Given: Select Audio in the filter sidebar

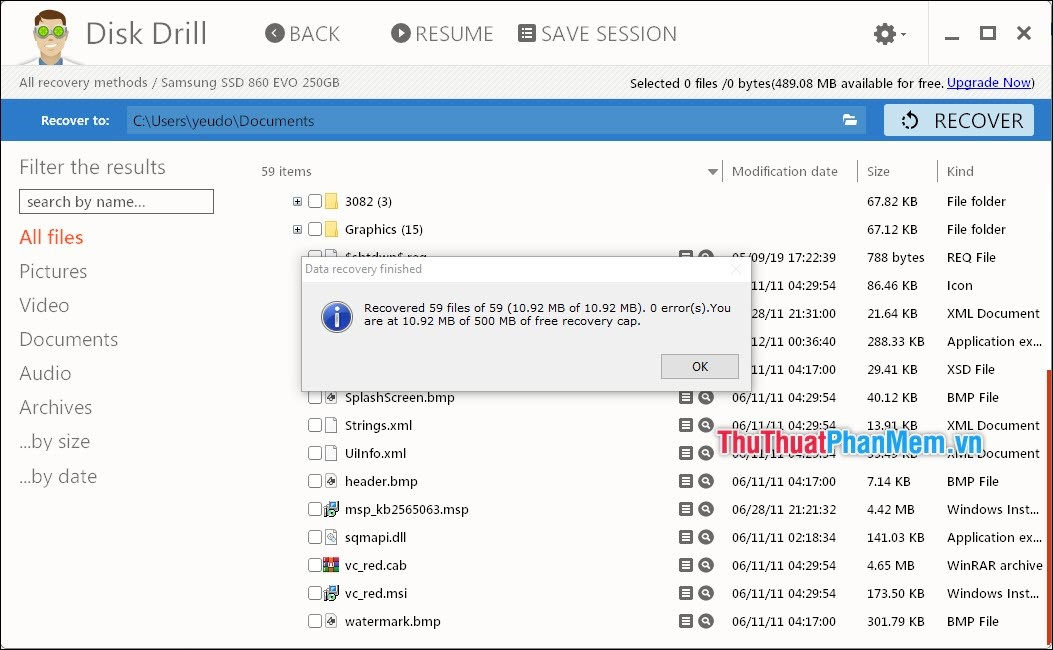Looking at the screenshot, I should tap(45, 373).
